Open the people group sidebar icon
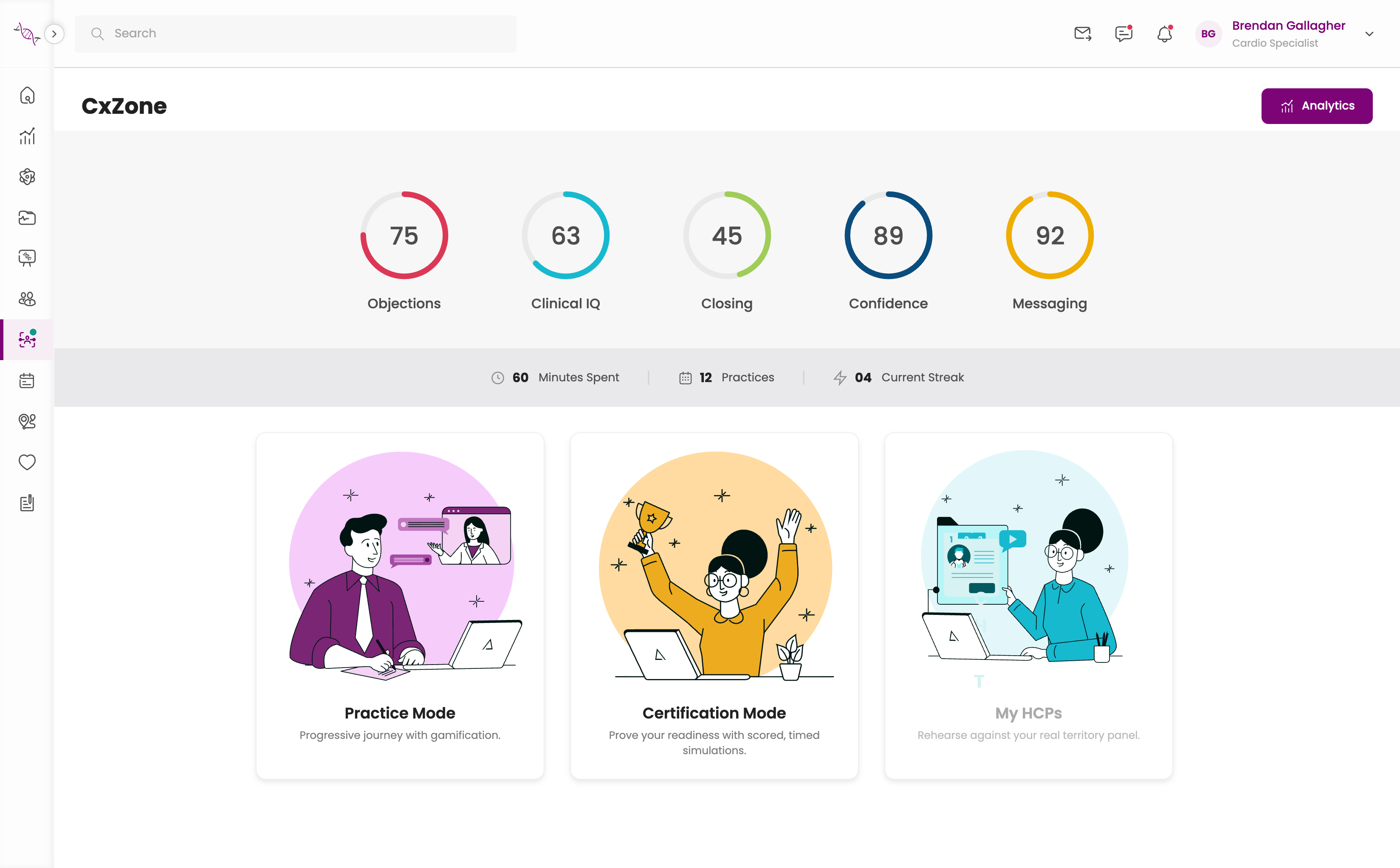This screenshot has height=868, width=1400. click(27, 299)
